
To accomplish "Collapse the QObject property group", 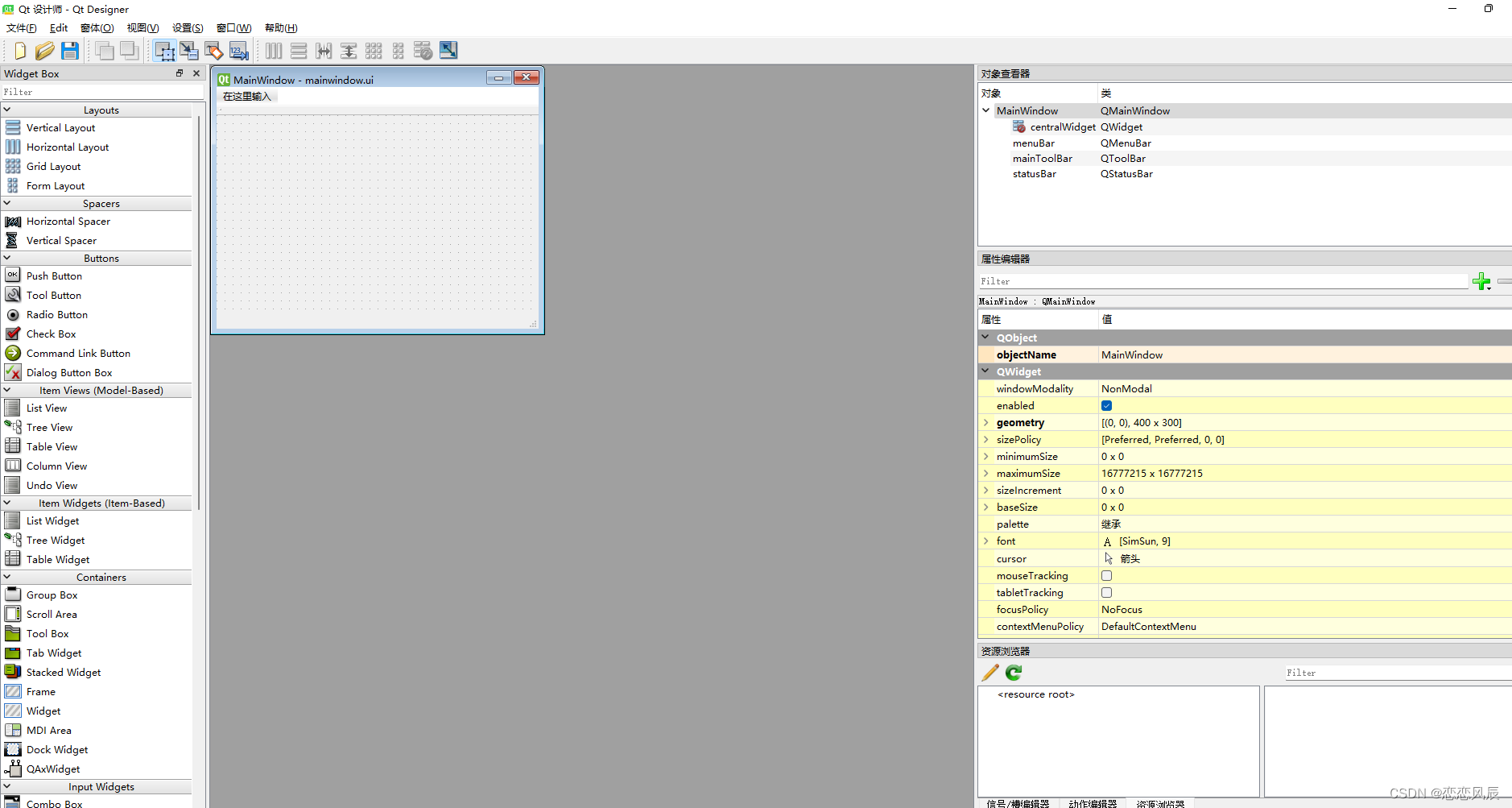I will 985,338.
